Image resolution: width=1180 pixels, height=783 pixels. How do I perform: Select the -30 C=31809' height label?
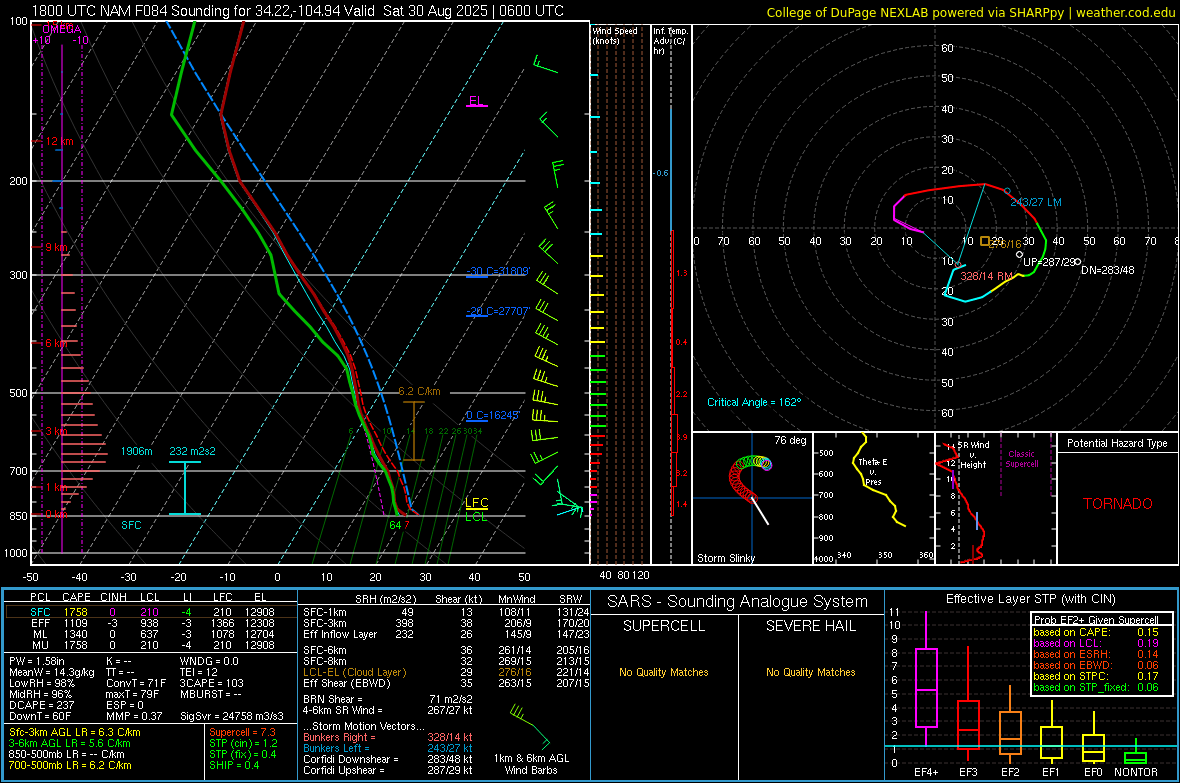pyautogui.click(x=497, y=271)
